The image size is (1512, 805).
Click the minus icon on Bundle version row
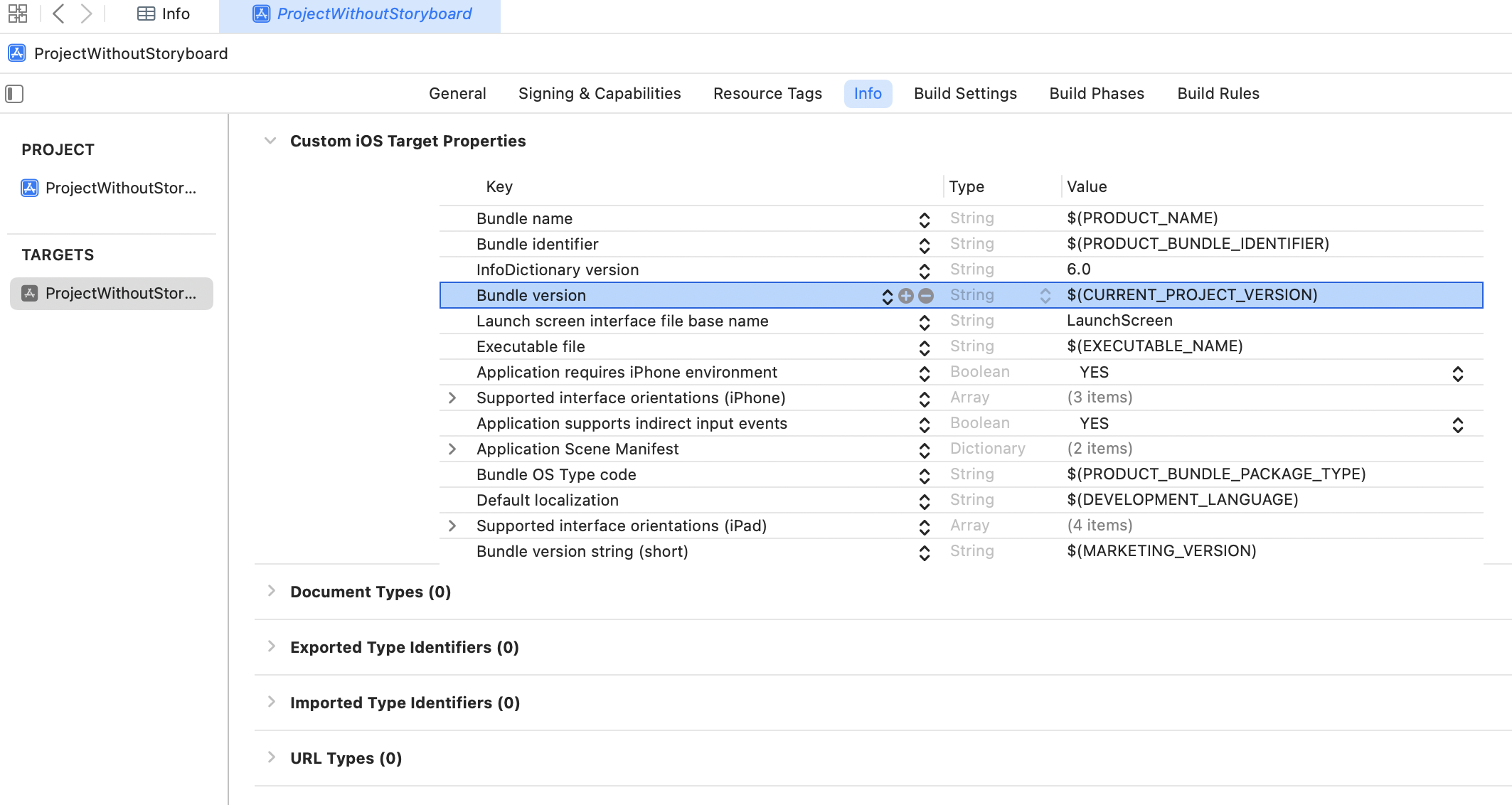925,296
